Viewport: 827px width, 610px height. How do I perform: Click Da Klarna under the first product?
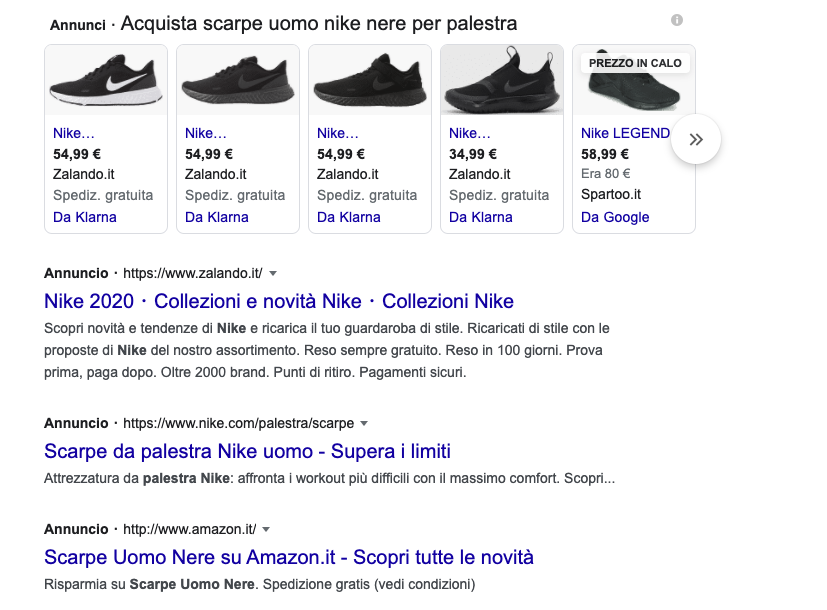click(x=85, y=217)
